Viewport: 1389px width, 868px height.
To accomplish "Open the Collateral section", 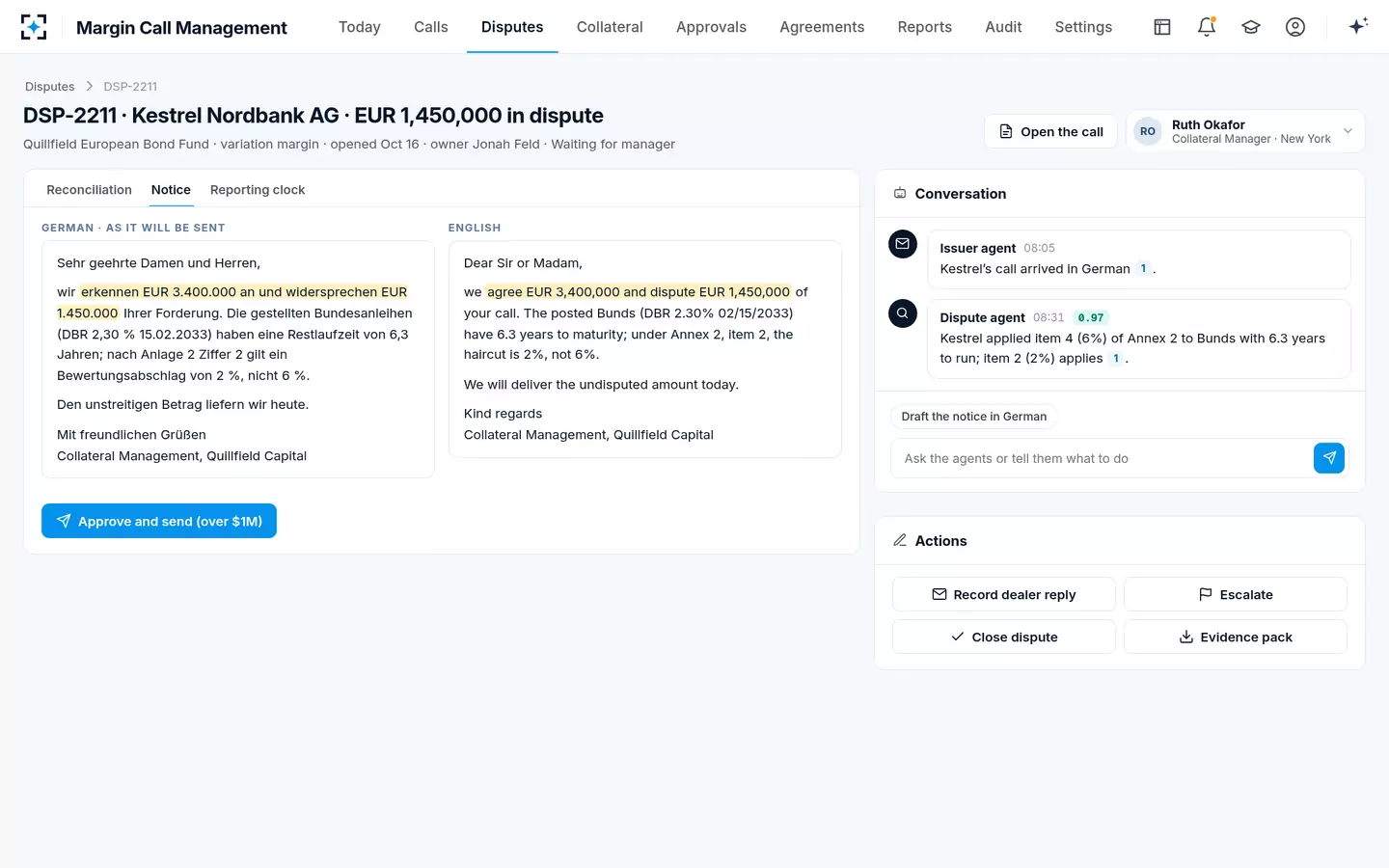I will pyautogui.click(x=610, y=27).
